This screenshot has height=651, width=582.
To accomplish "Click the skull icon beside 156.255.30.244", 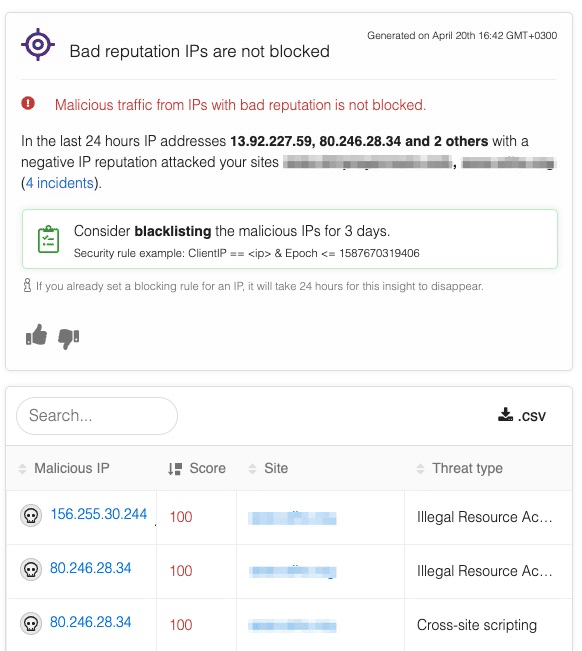I will pos(31,516).
